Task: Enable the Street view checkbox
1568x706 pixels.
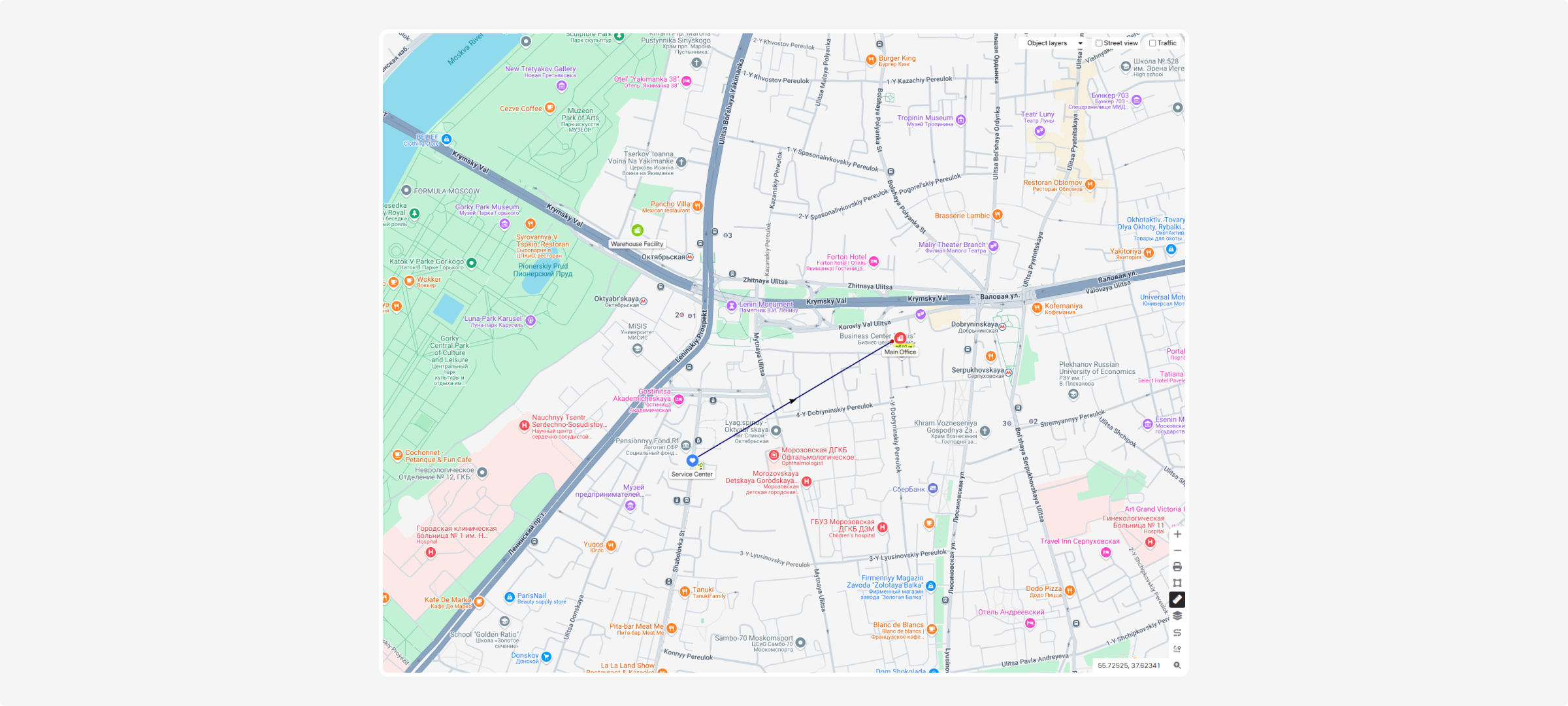Action: pos(1100,43)
